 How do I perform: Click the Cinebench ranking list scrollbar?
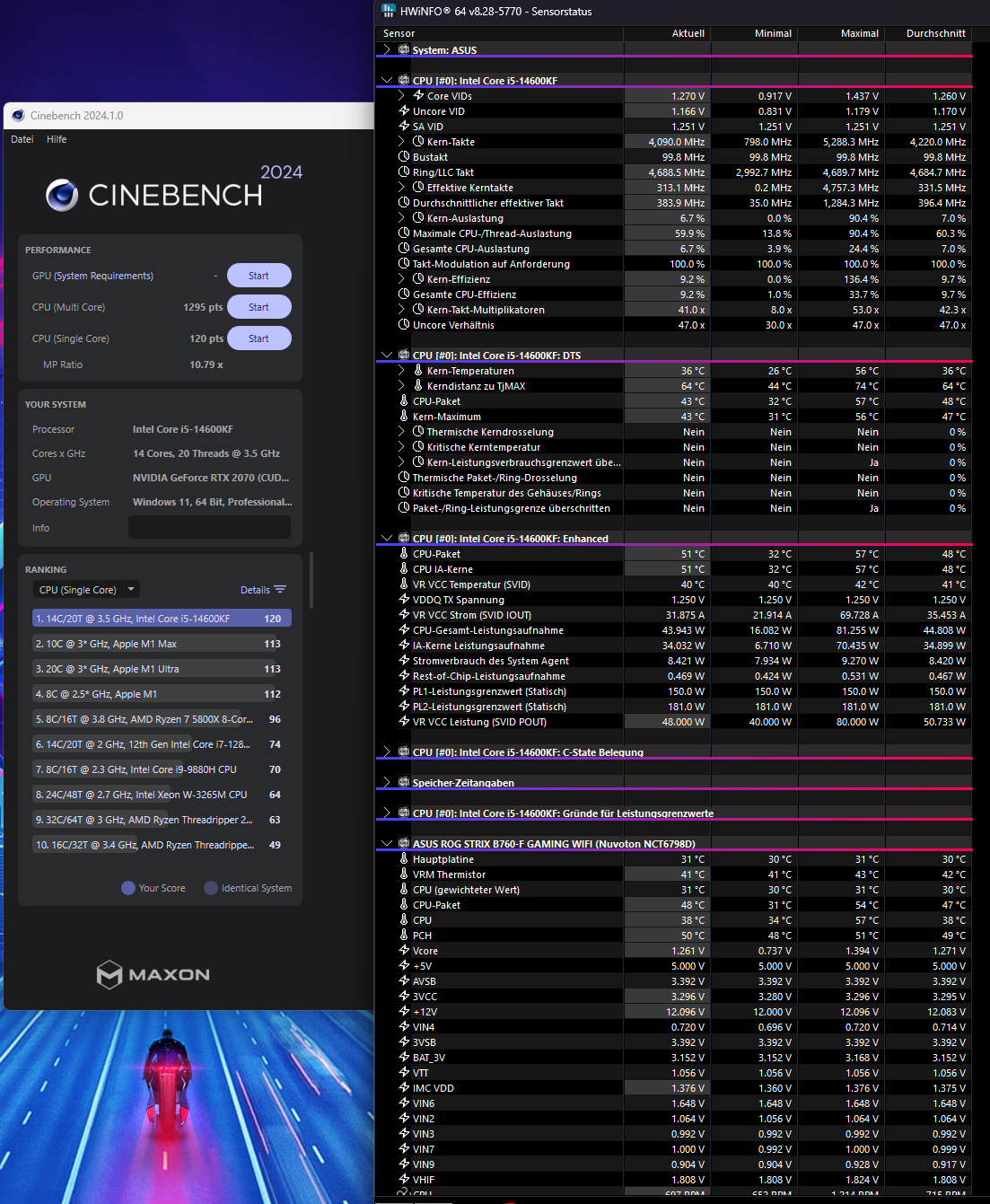(x=311, y=581)
